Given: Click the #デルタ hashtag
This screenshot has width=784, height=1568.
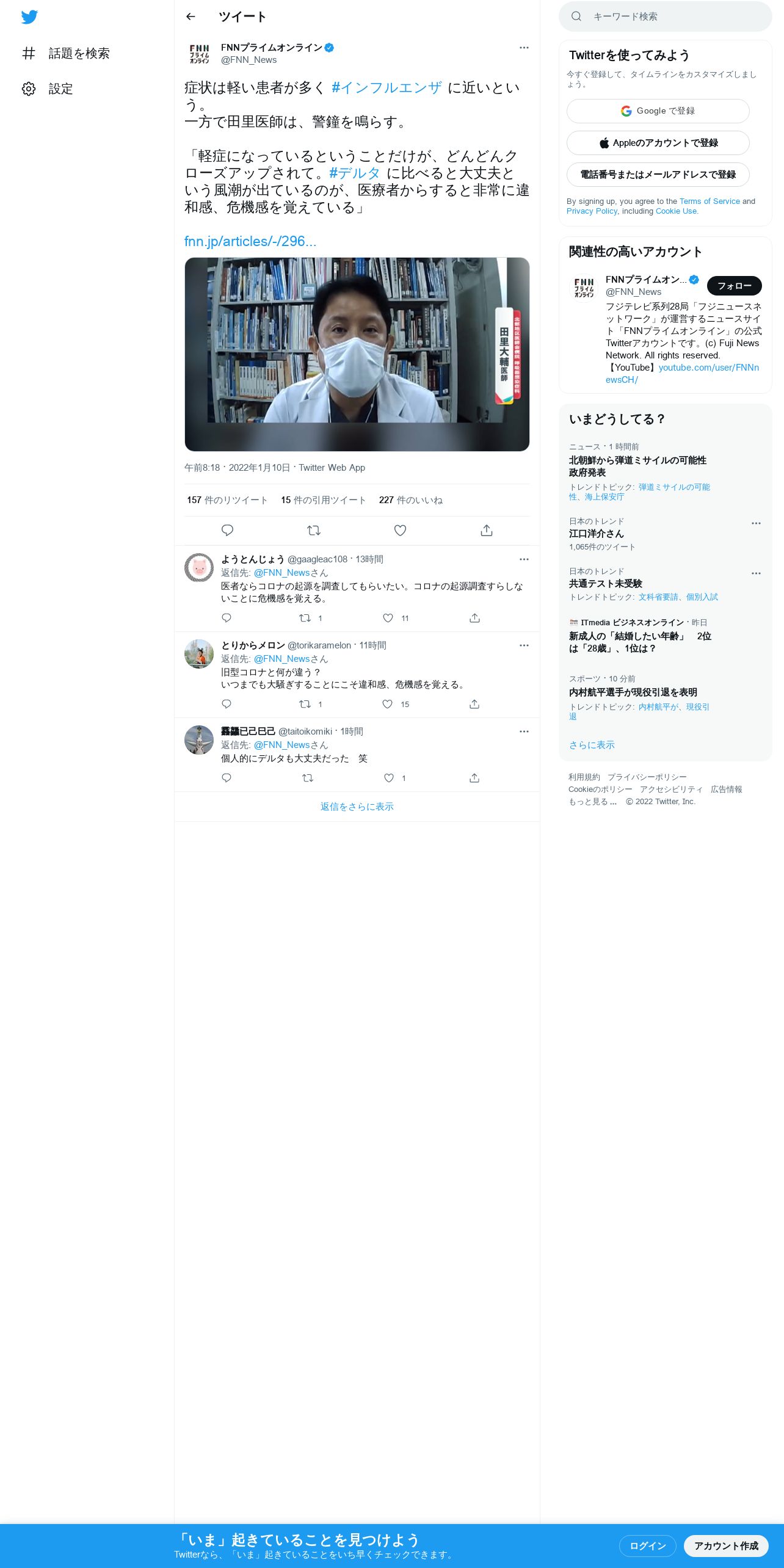Looking at the screenshot, I should (x=355, y=173).
